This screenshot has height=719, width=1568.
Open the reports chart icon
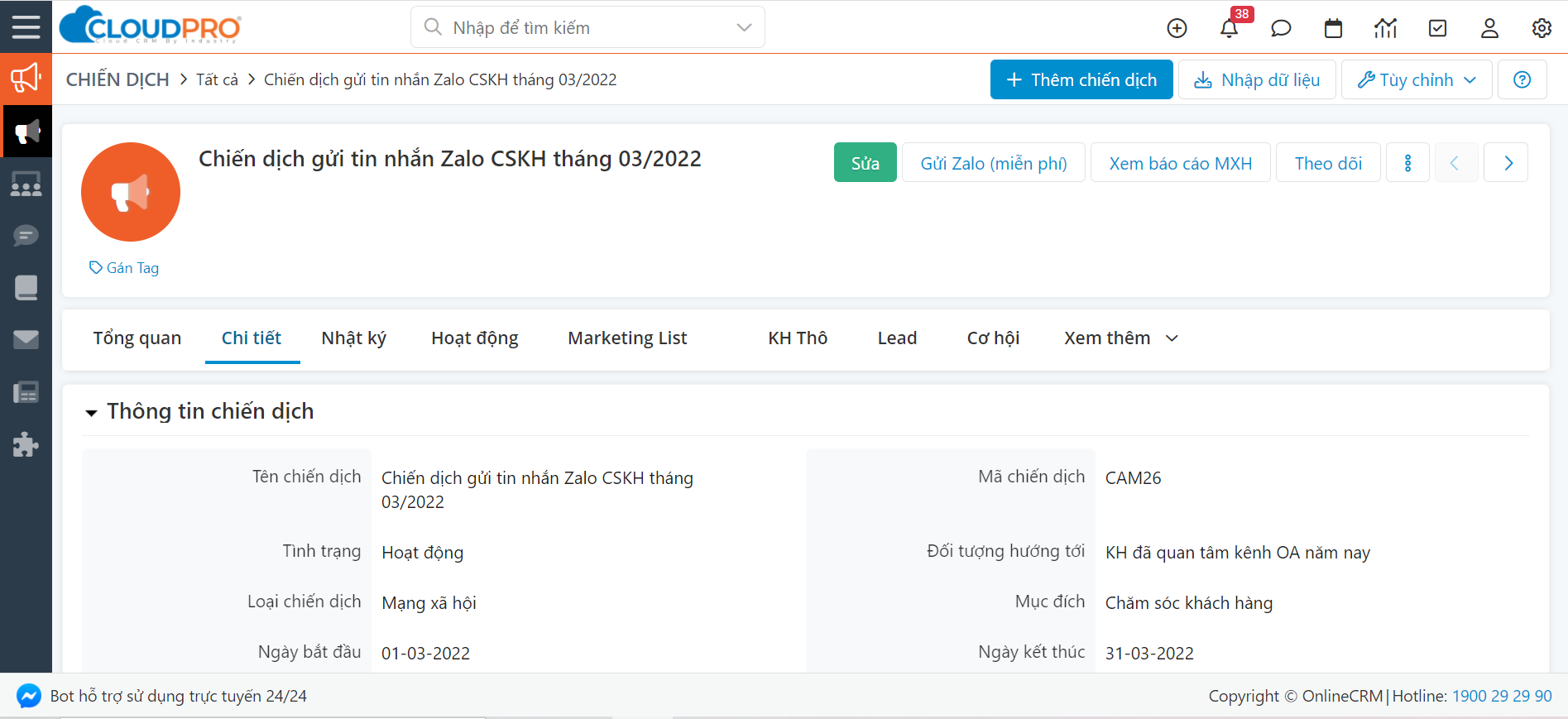tap(1385, 28)
